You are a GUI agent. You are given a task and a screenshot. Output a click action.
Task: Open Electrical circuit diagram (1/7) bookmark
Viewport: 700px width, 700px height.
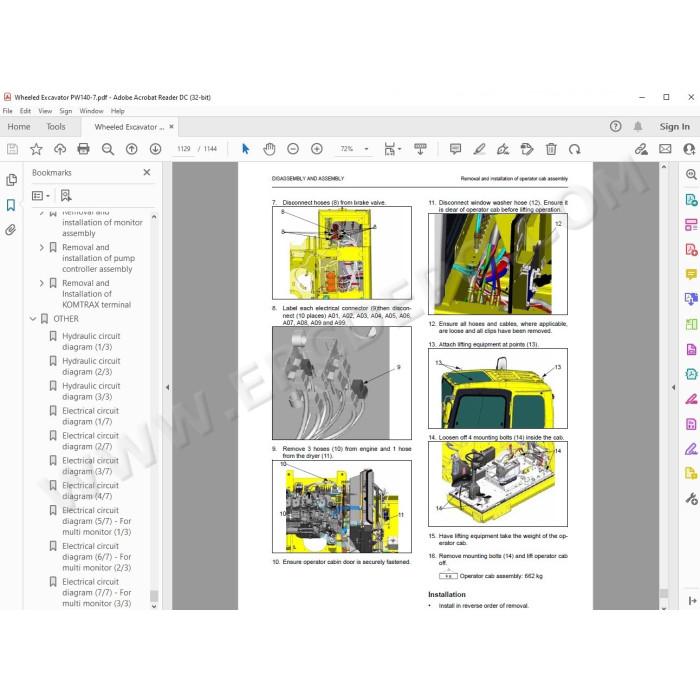(91, 416)
